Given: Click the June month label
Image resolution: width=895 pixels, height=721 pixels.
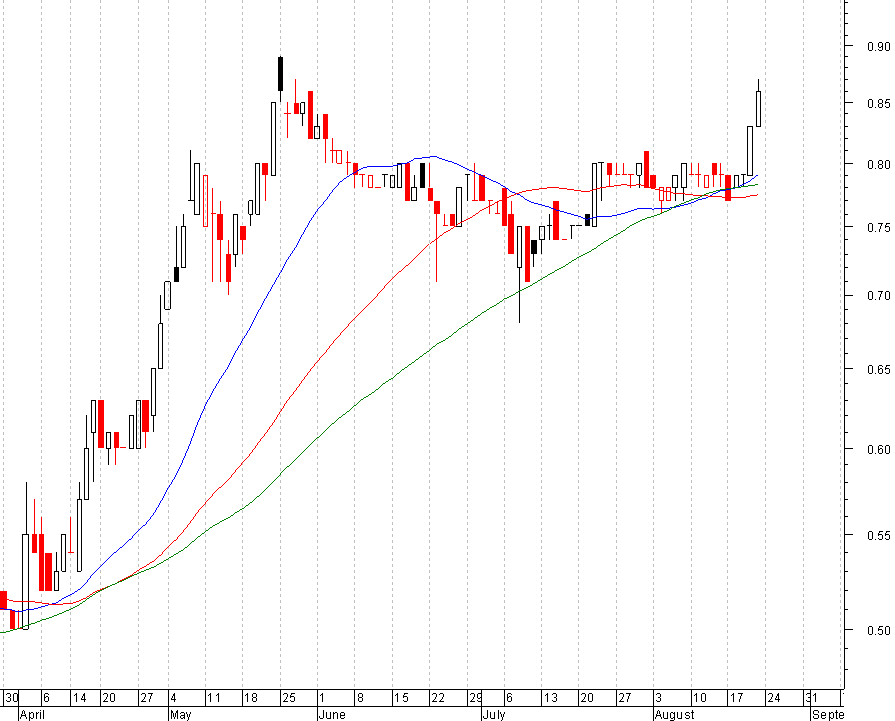Looking at the screenshot, I should pyautogui.click(x=332, y=715).
